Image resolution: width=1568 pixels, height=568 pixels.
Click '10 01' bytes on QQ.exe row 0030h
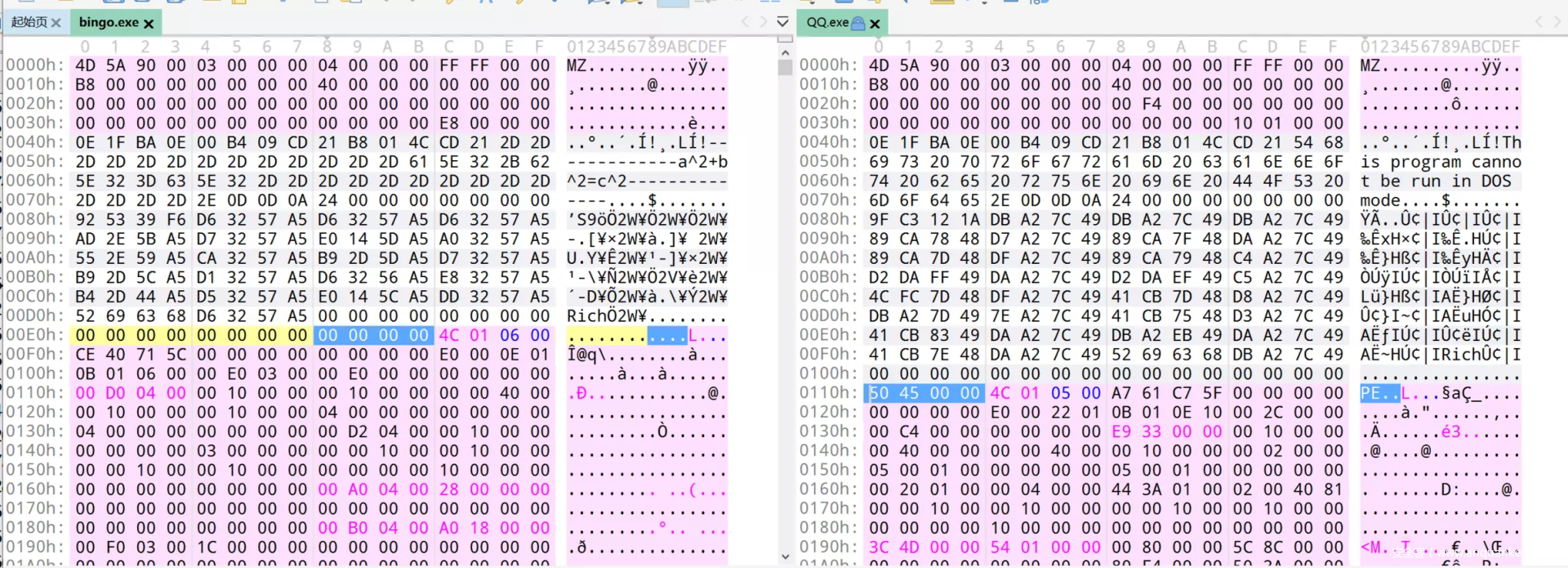1258,123
